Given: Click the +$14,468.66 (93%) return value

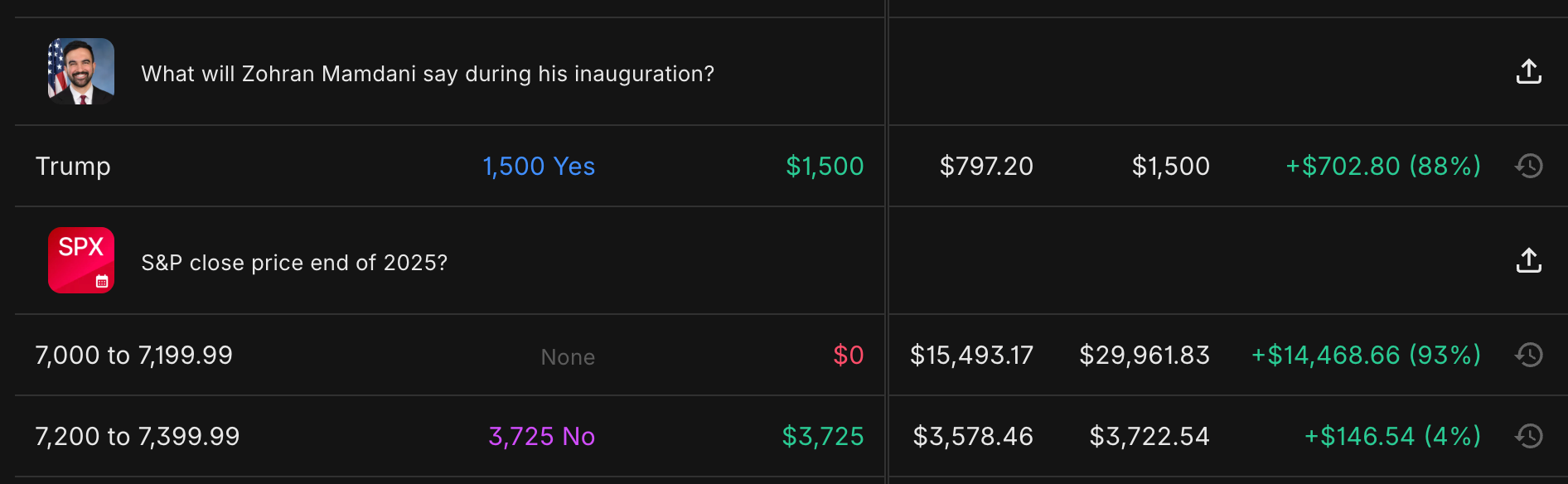Looking at the screenshot, I should coord(1366,355).
